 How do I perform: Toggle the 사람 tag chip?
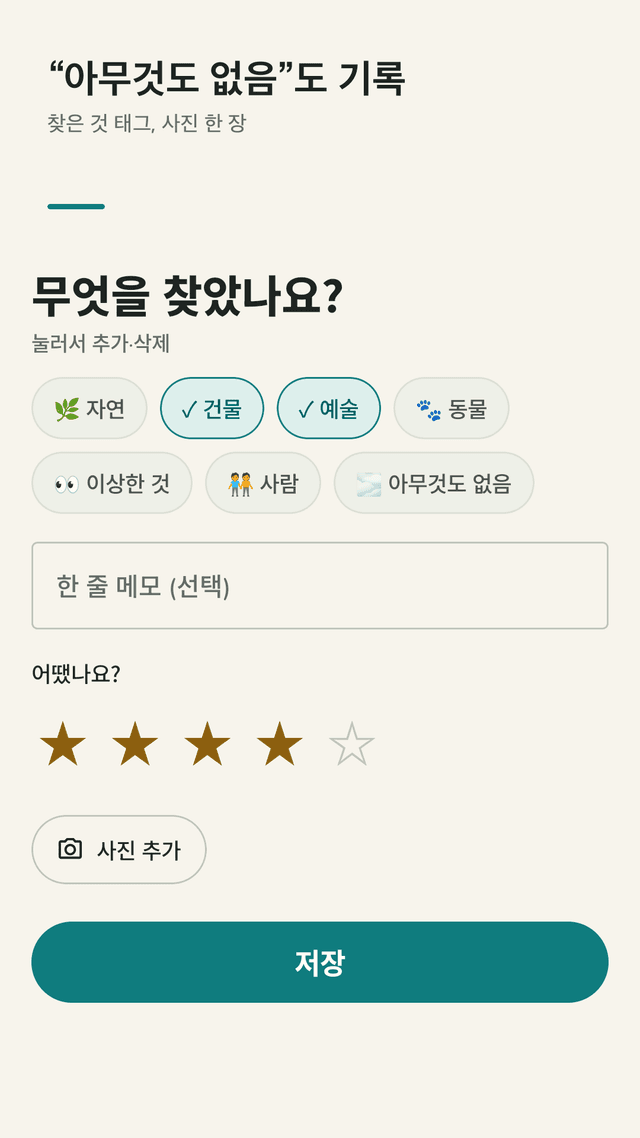(x=263, y=483)
